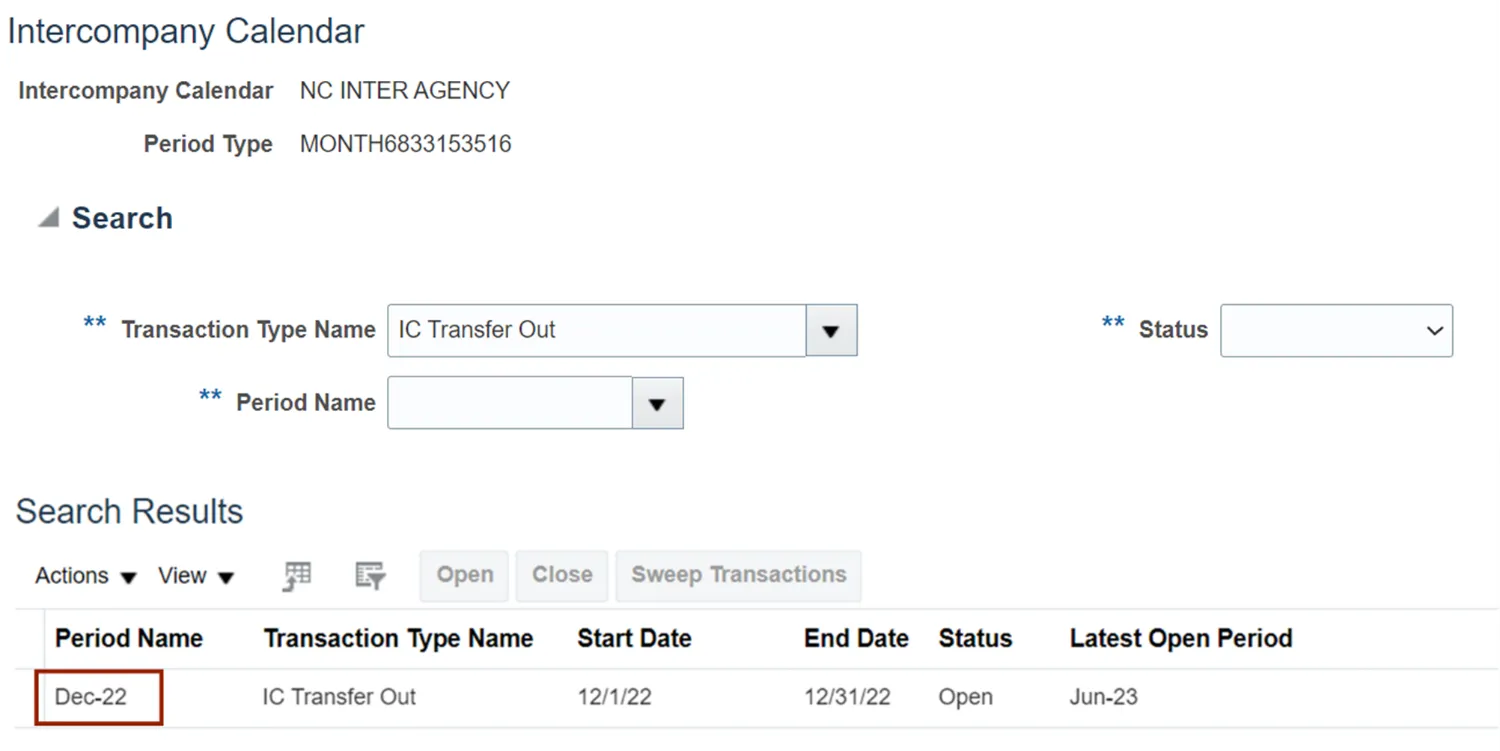
Task: Click the Transaction Type Name text field
Action: click(596, 330)
